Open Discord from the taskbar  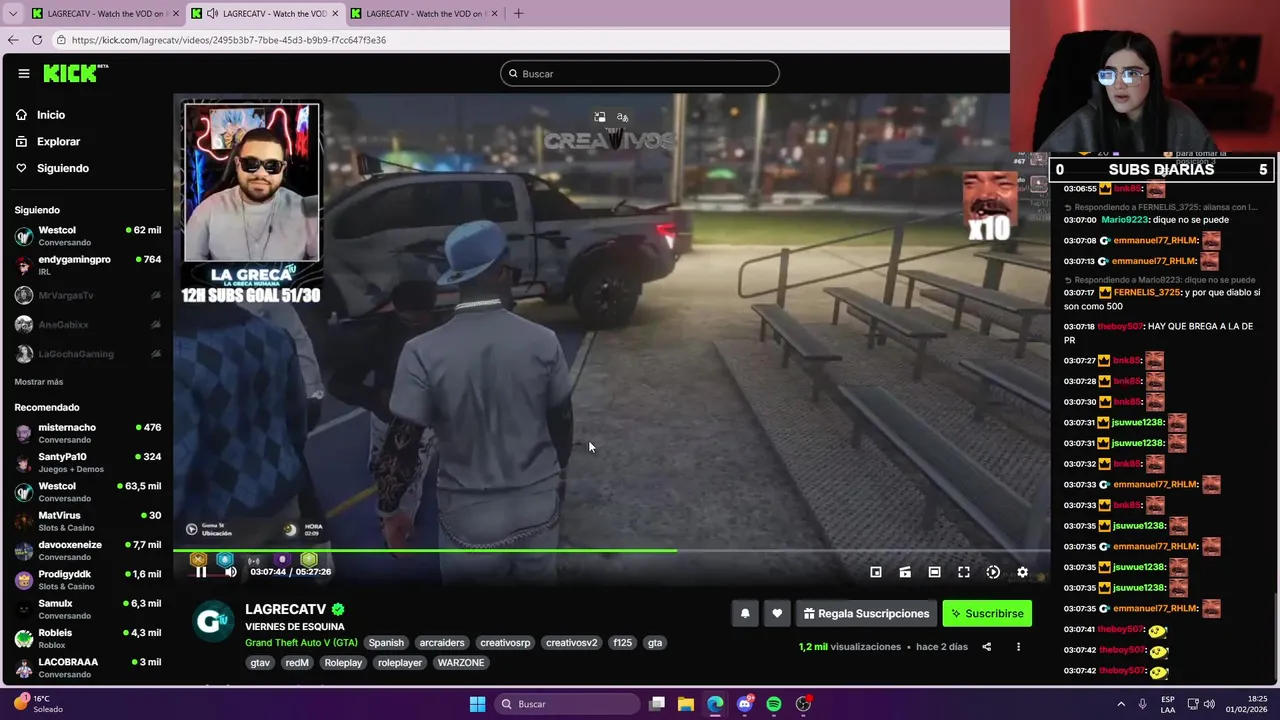744,704
